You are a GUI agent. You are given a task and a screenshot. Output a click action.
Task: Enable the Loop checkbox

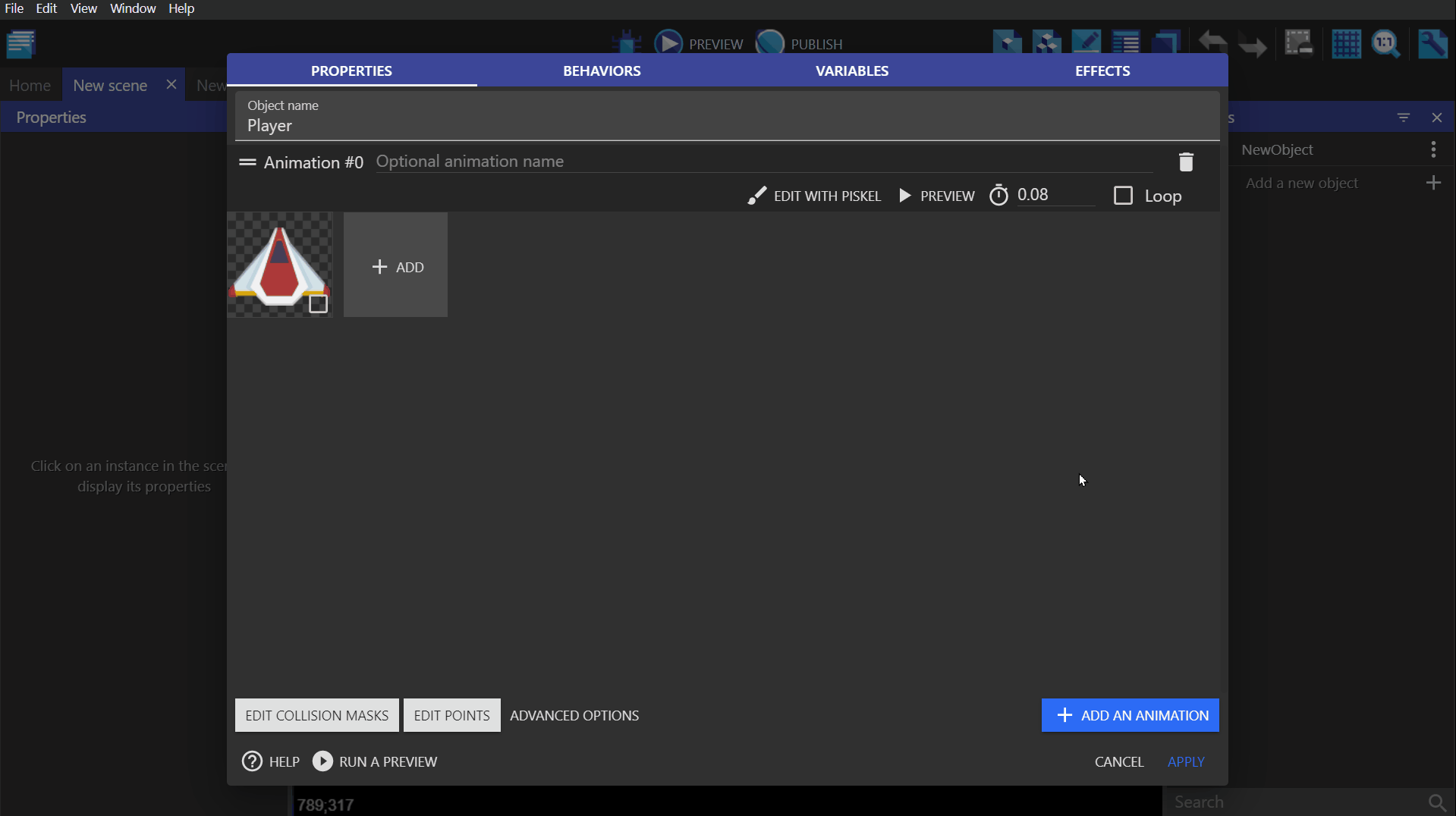(1123, 196)
